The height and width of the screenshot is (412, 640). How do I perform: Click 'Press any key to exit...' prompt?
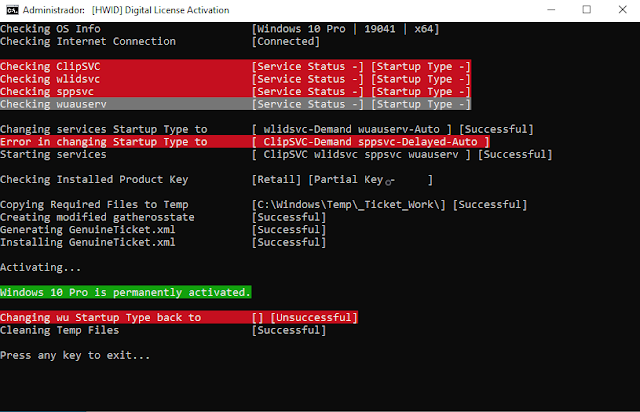[75, 356]
